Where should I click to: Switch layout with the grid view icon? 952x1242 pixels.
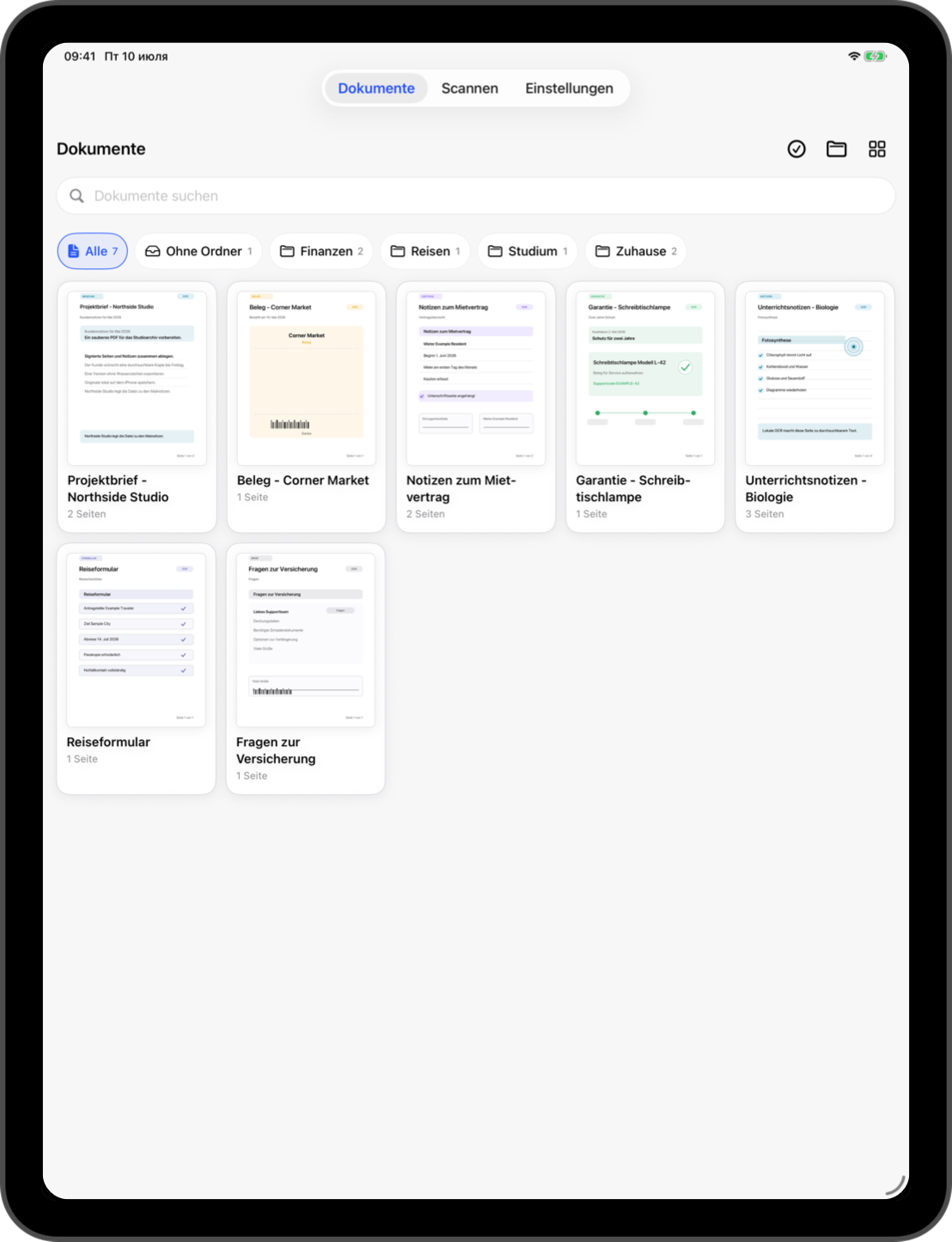[x=877, y=150]
